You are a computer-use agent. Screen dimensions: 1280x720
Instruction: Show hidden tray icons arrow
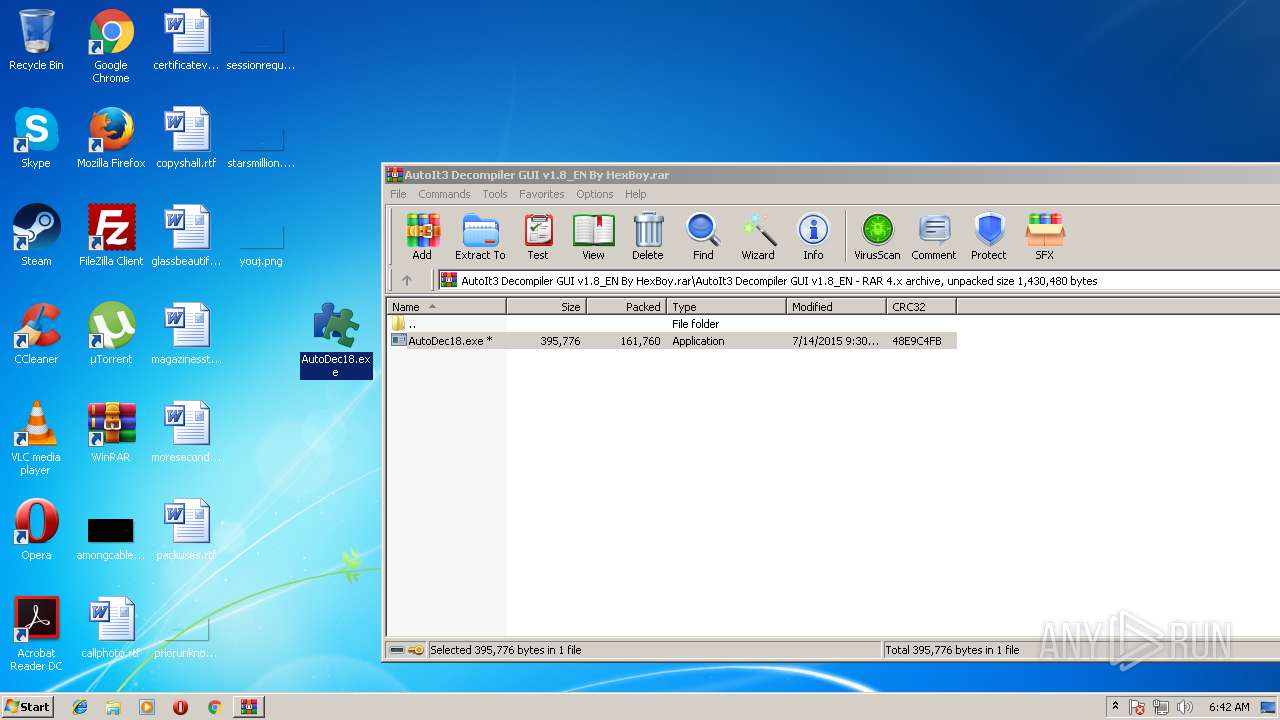click(1114, 706)
